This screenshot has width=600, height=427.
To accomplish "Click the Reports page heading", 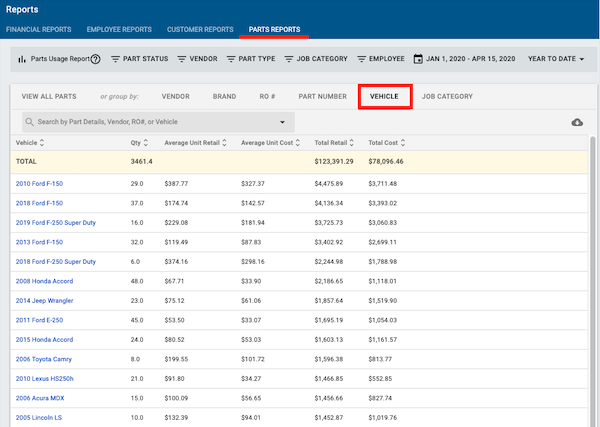I will pyautogui.click(x=22, y=10).
